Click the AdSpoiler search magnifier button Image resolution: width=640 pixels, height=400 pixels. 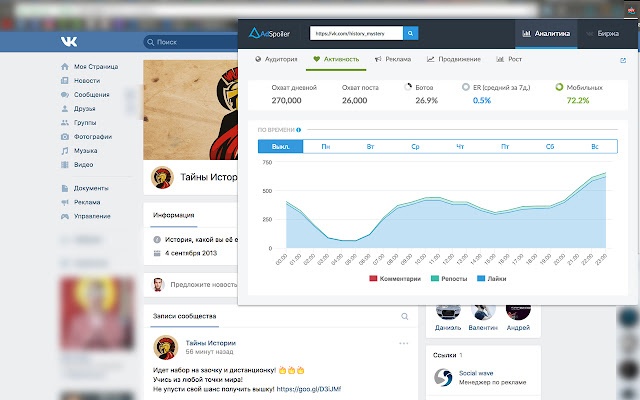click(411, 33)
